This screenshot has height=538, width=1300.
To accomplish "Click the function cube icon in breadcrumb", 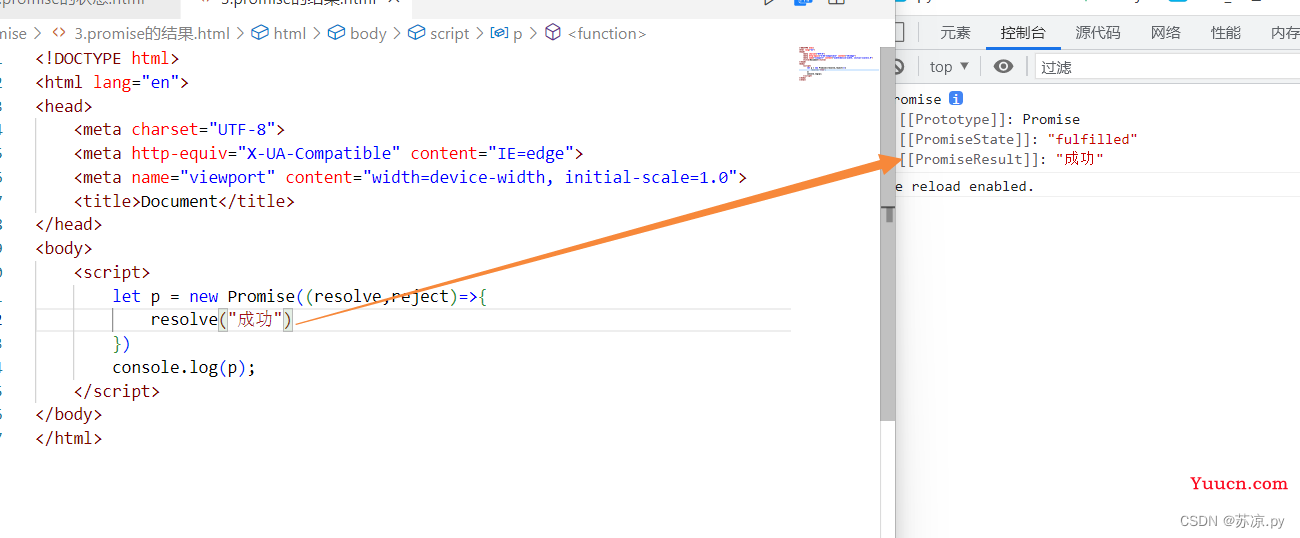I will (553, 33).
